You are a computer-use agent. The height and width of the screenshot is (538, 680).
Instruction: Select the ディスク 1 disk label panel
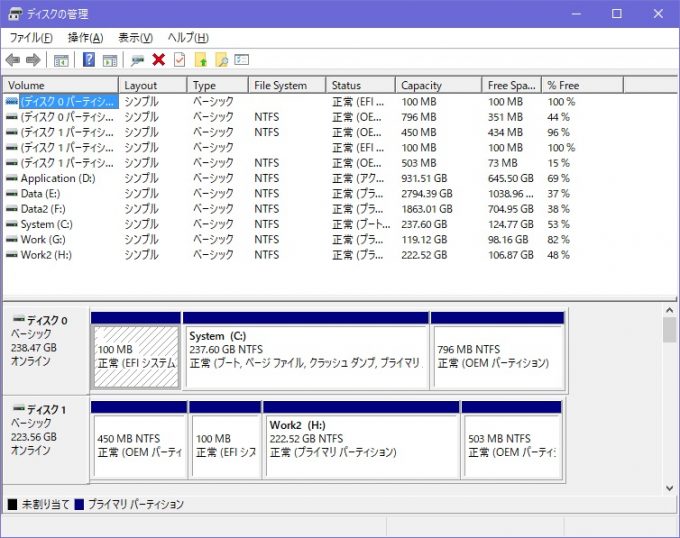point(46,440)
